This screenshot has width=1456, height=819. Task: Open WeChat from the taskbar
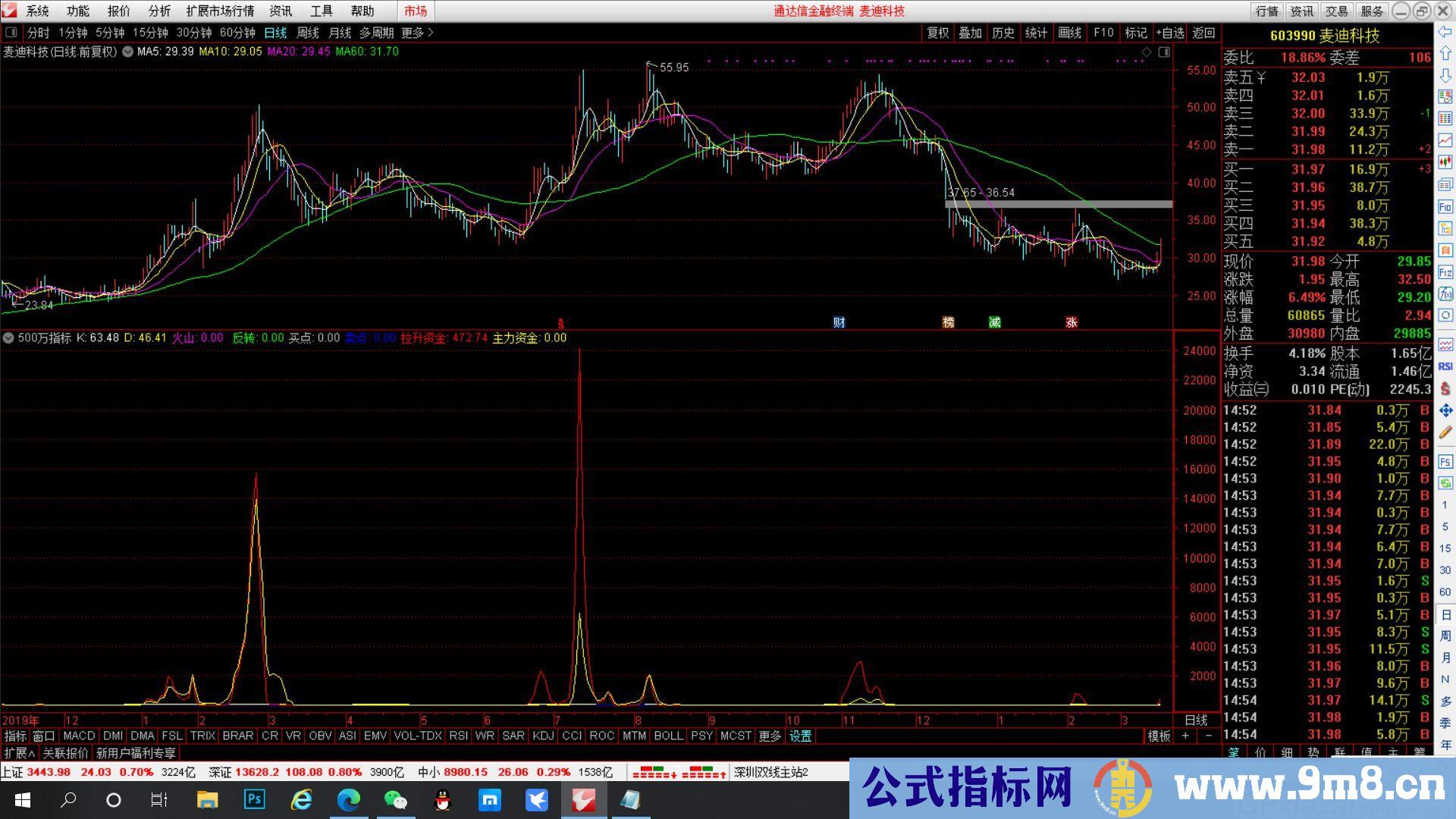click(x=395, y=799)
